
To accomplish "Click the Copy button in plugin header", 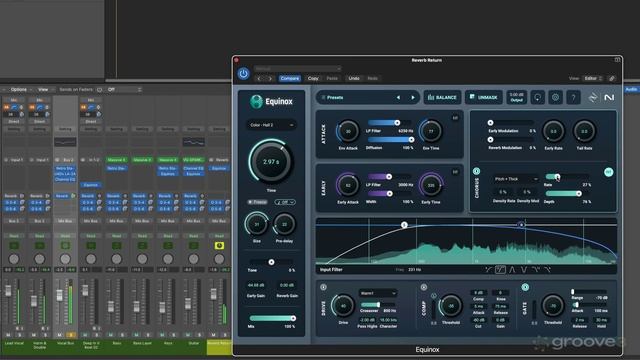I will click(x=313, y=78).
